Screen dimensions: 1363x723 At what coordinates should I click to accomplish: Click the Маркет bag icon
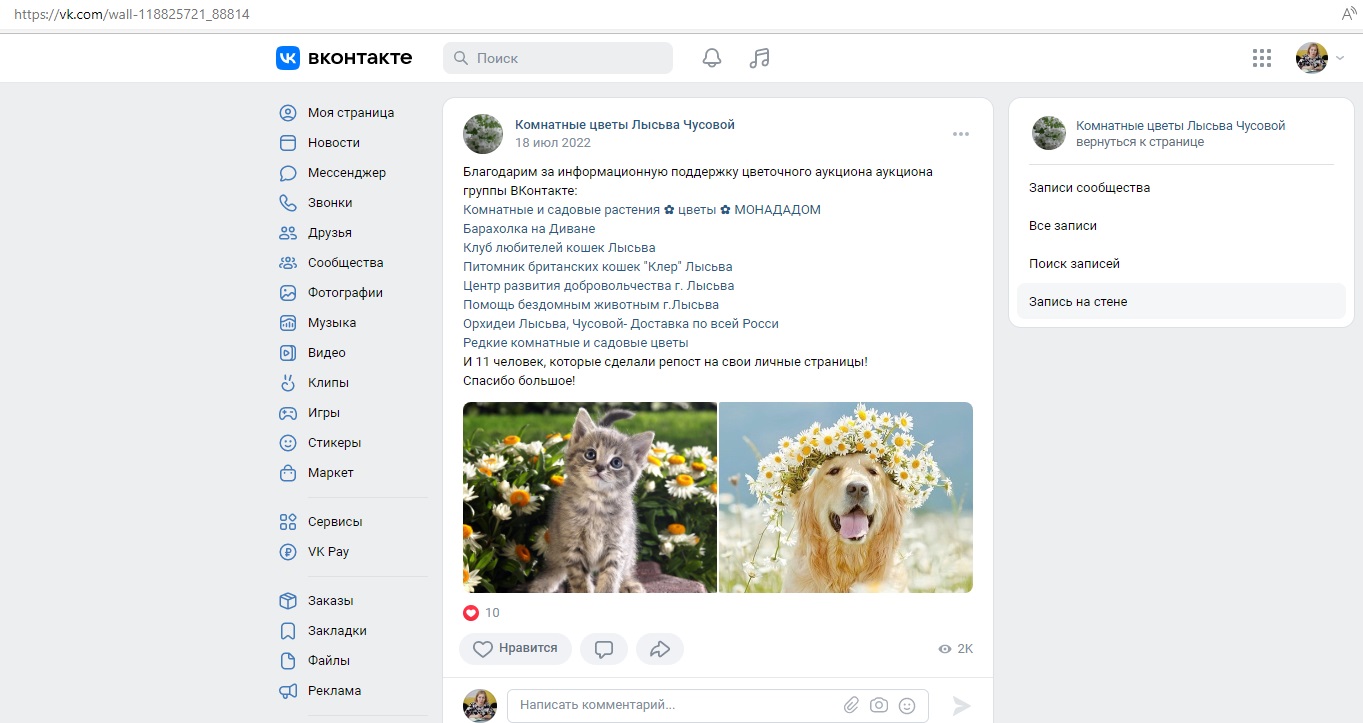(x=288, y=473)
